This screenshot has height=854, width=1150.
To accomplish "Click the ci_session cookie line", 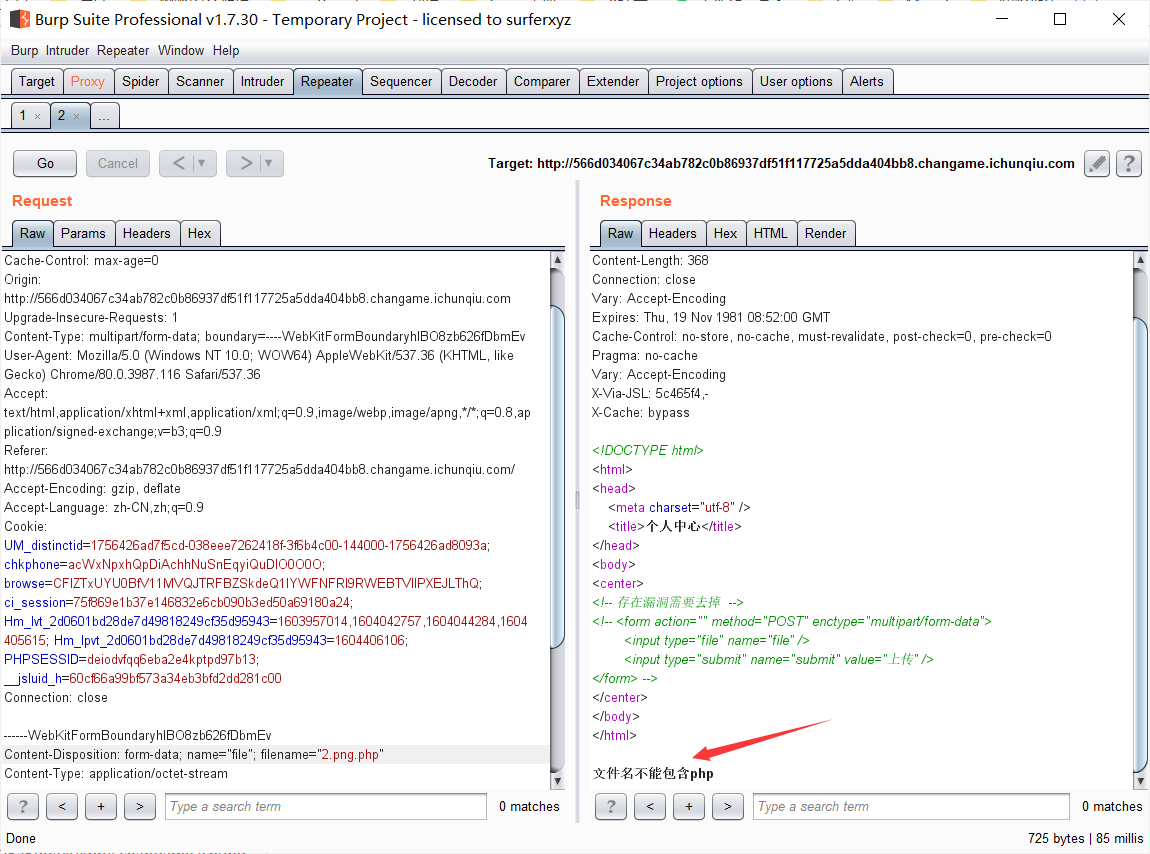I will 178,602.
